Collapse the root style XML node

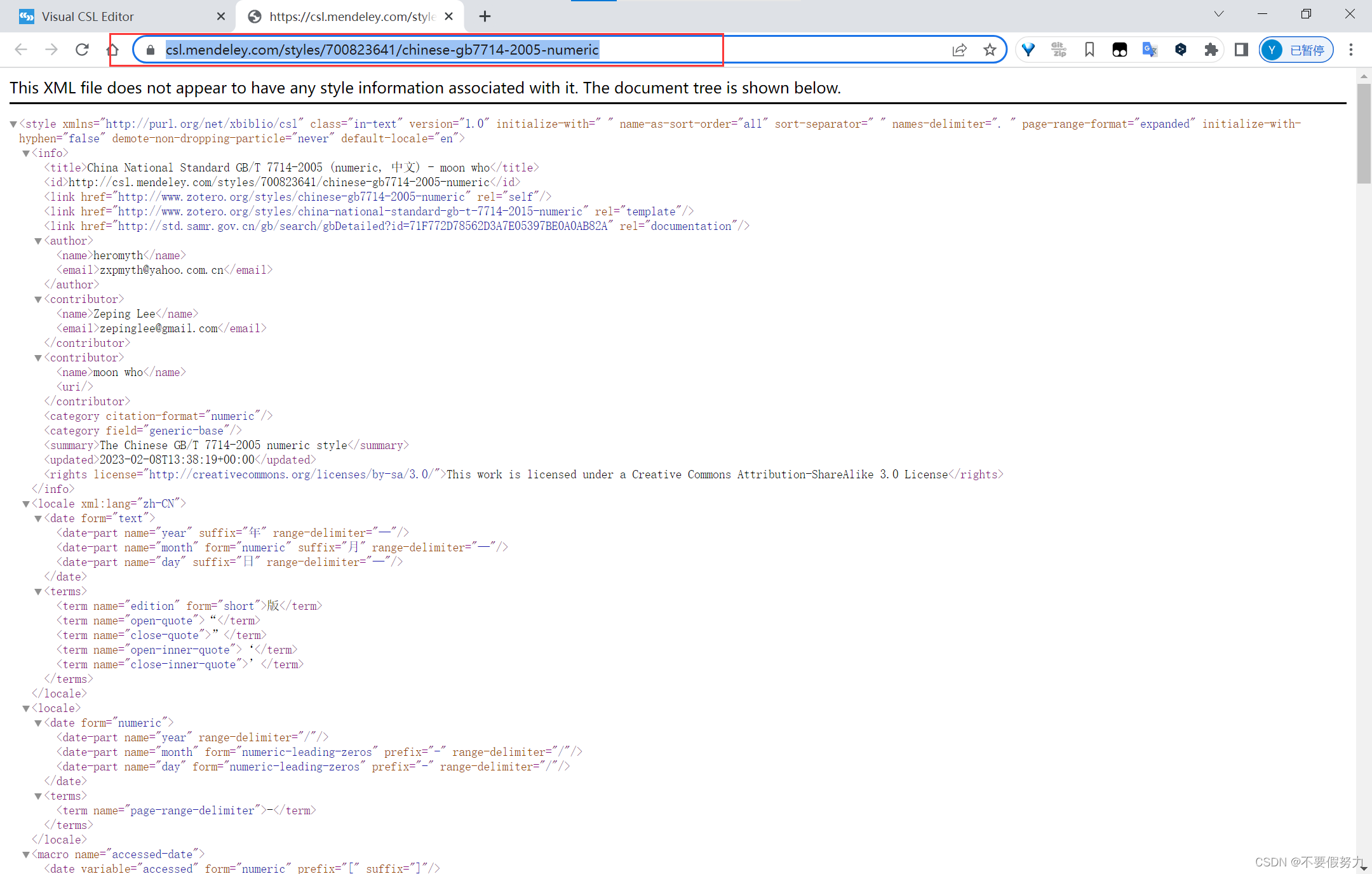[13, 124]
